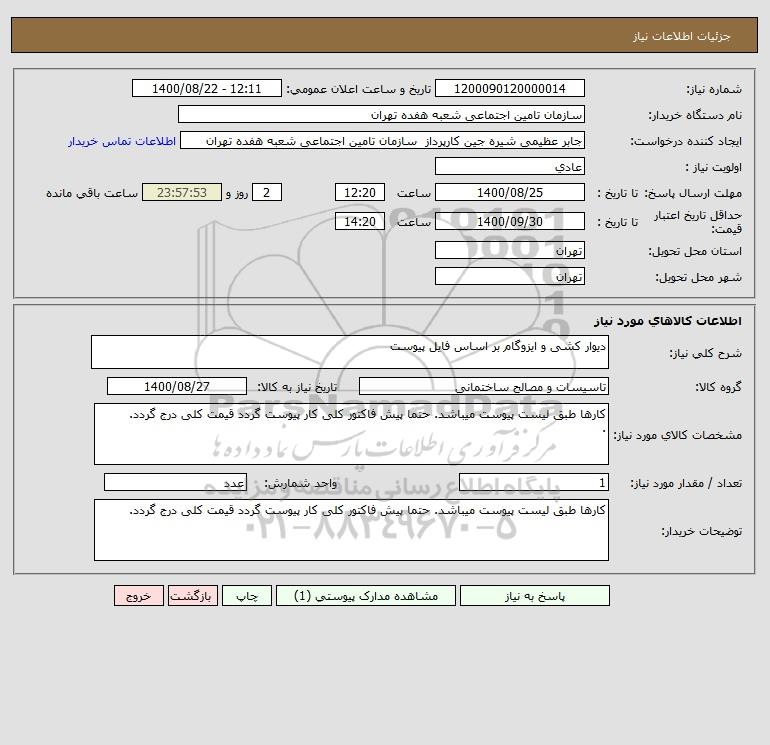Click the need date field 1400/08/27
This screenshot has width=770, height=745.
pyautogui.click(x=177, y=386)
